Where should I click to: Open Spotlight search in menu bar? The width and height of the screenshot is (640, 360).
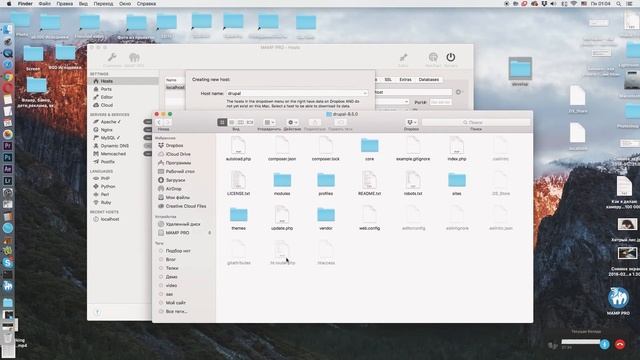pyautogui.click(x=619, y=4)
